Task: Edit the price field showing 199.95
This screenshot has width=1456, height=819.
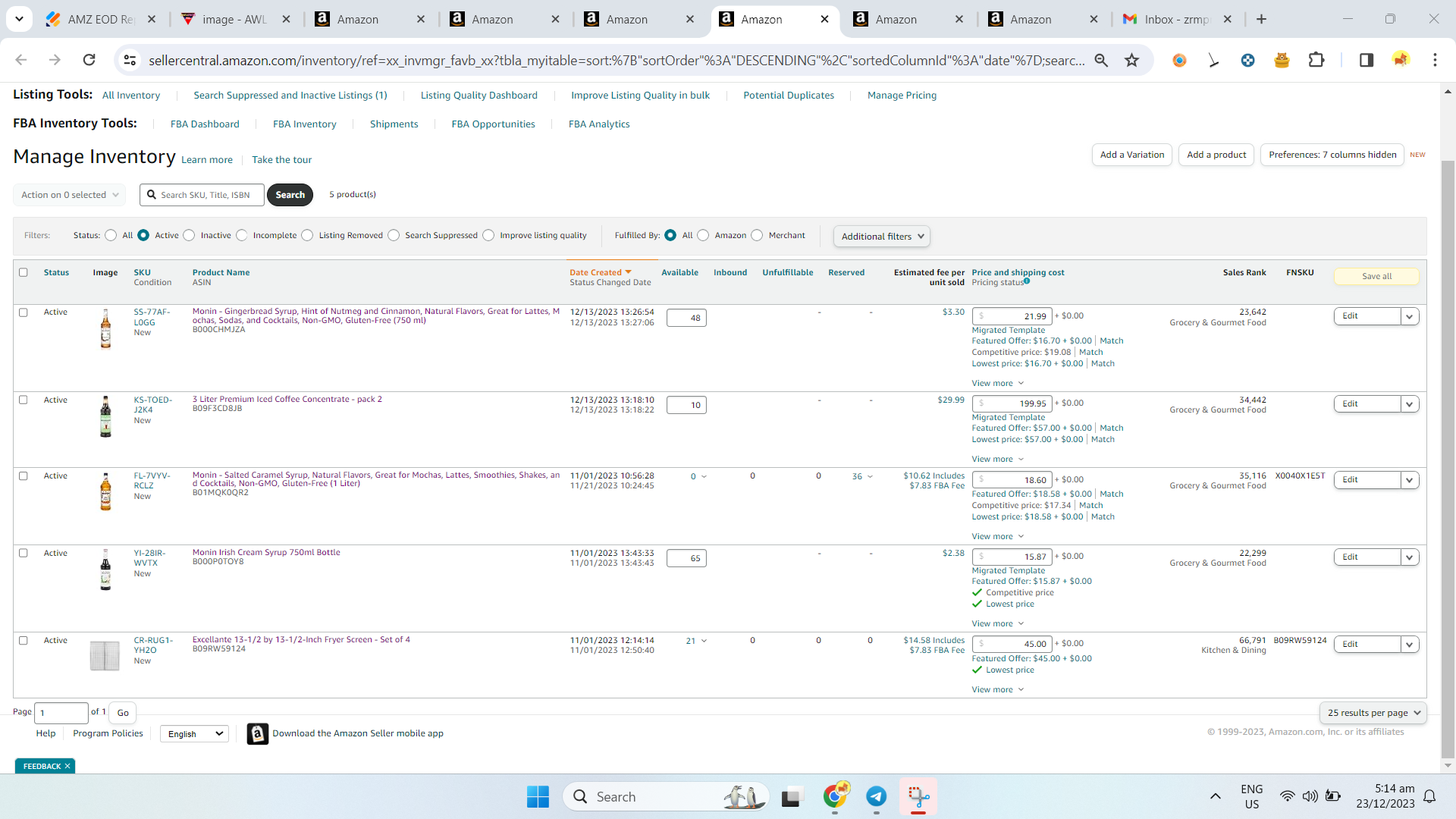Action: (x=1012, y=403)
